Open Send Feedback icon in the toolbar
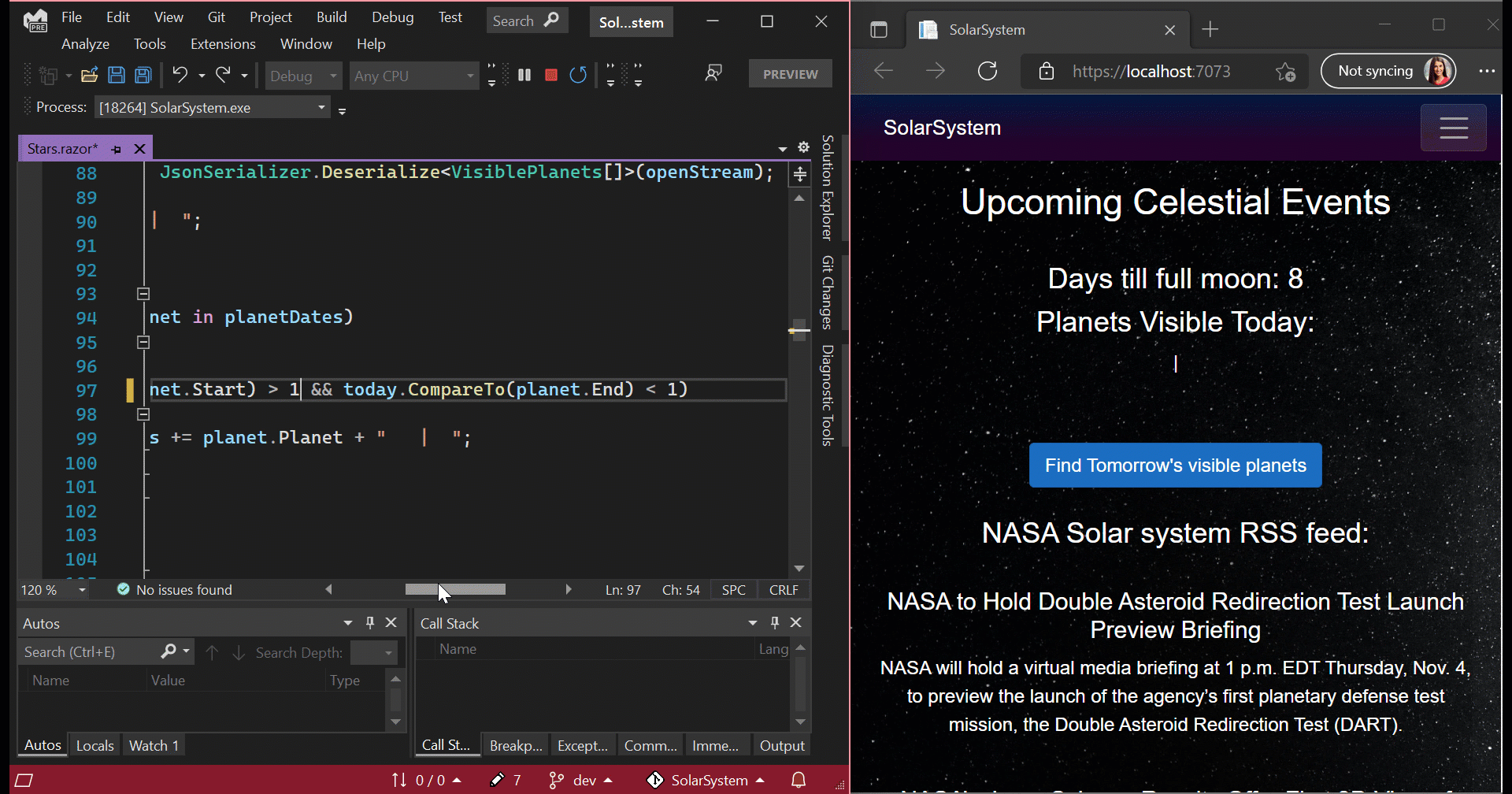Viewport: 1512px width, 794px height. [713, 72]
